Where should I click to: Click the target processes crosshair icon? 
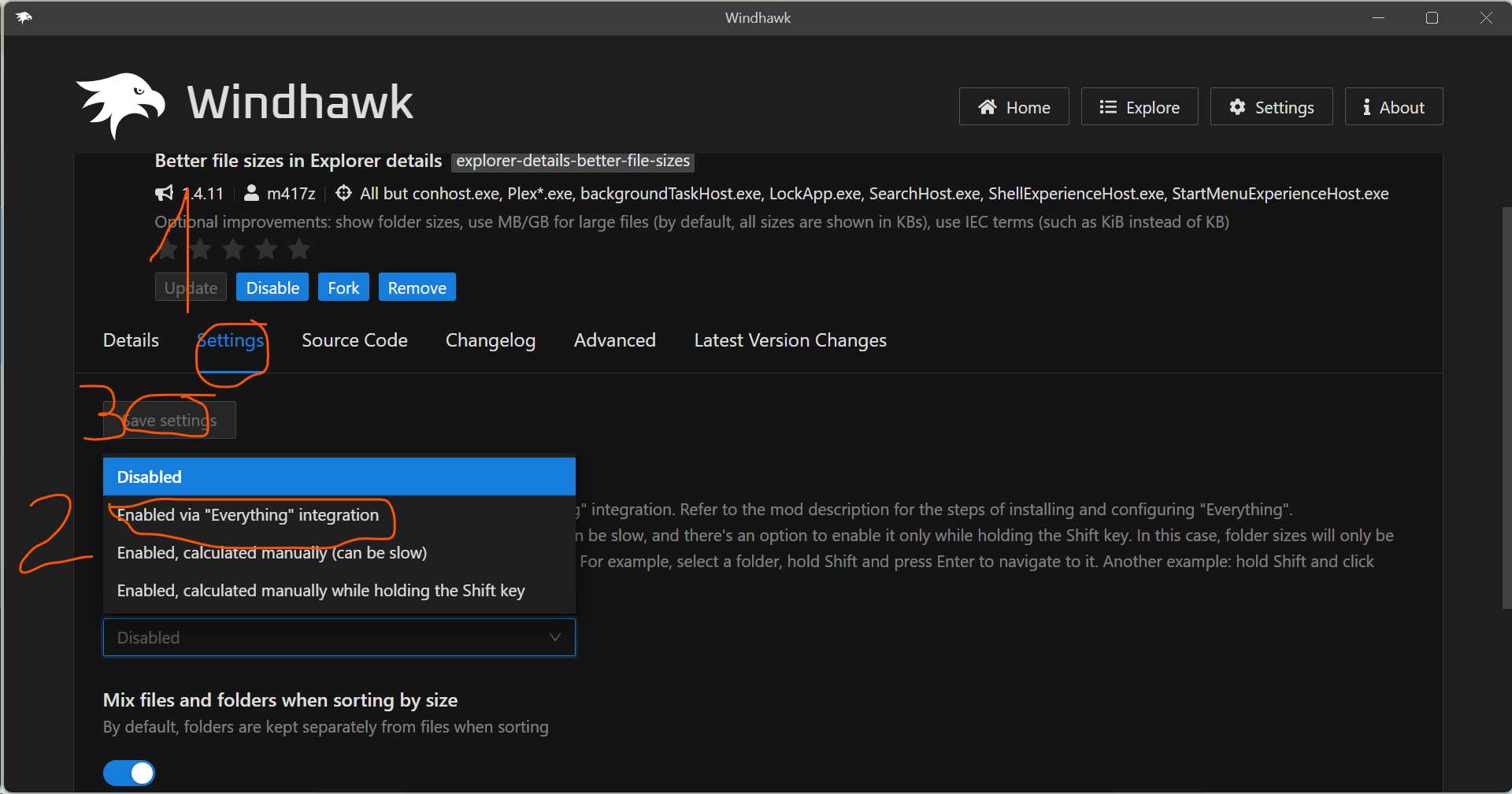pyautogui.click(x=343, y=193)
